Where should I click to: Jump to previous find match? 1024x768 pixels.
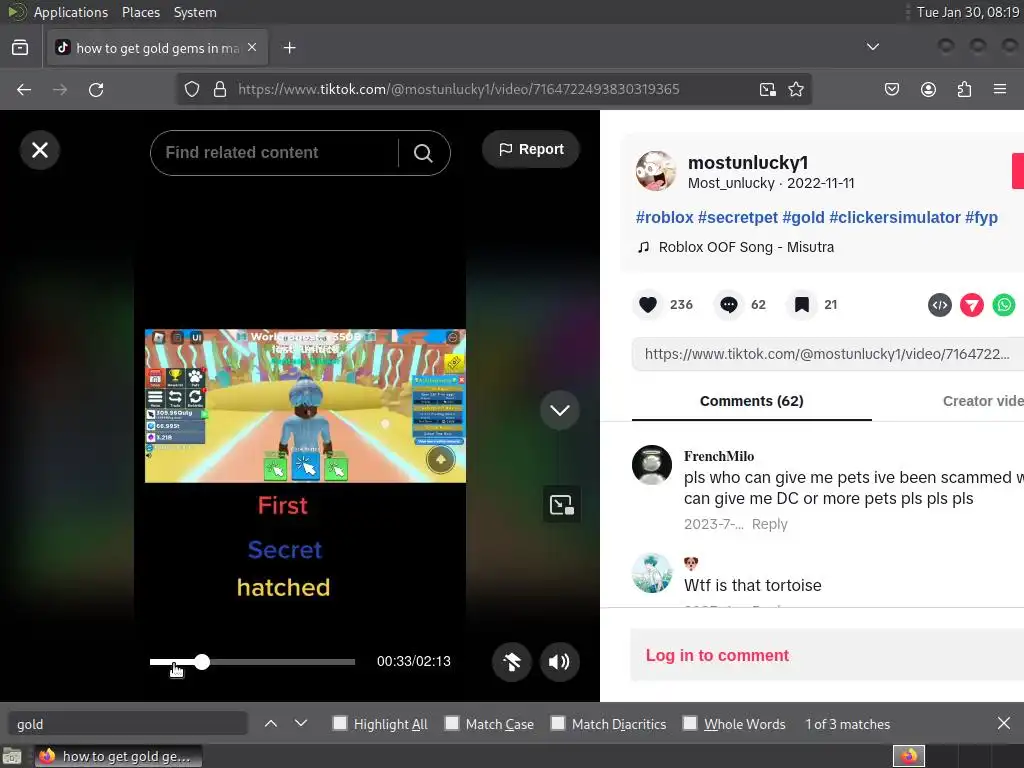[271, 724]
